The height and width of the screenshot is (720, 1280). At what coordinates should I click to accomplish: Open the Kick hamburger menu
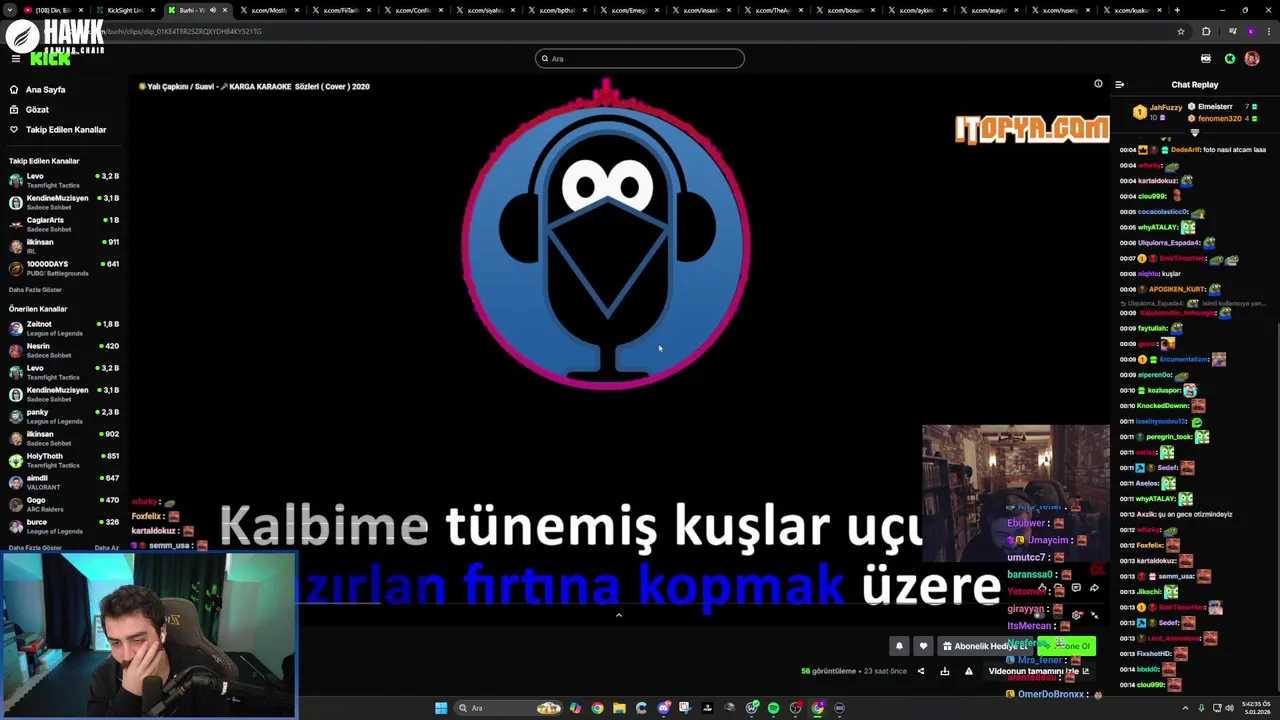(15, 59)
